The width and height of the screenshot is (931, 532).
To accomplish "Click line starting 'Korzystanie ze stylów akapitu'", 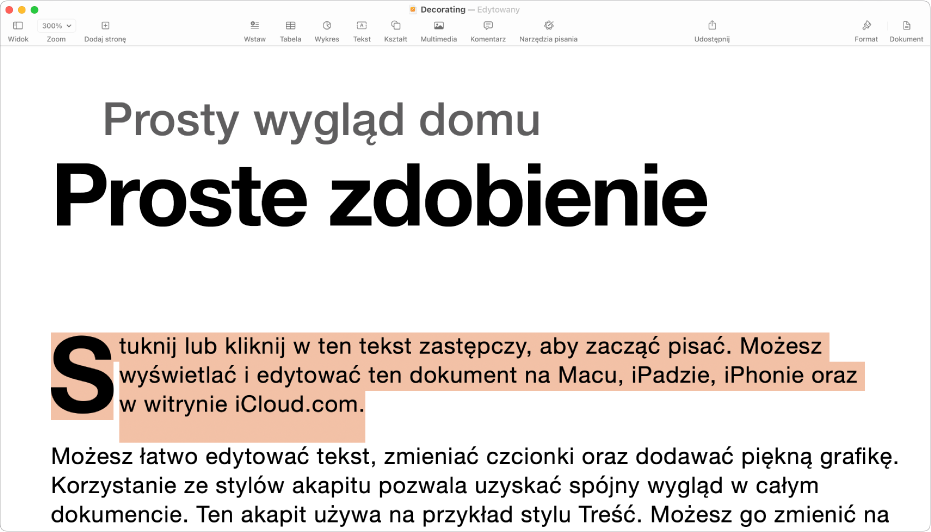I will tap(435, 485).
